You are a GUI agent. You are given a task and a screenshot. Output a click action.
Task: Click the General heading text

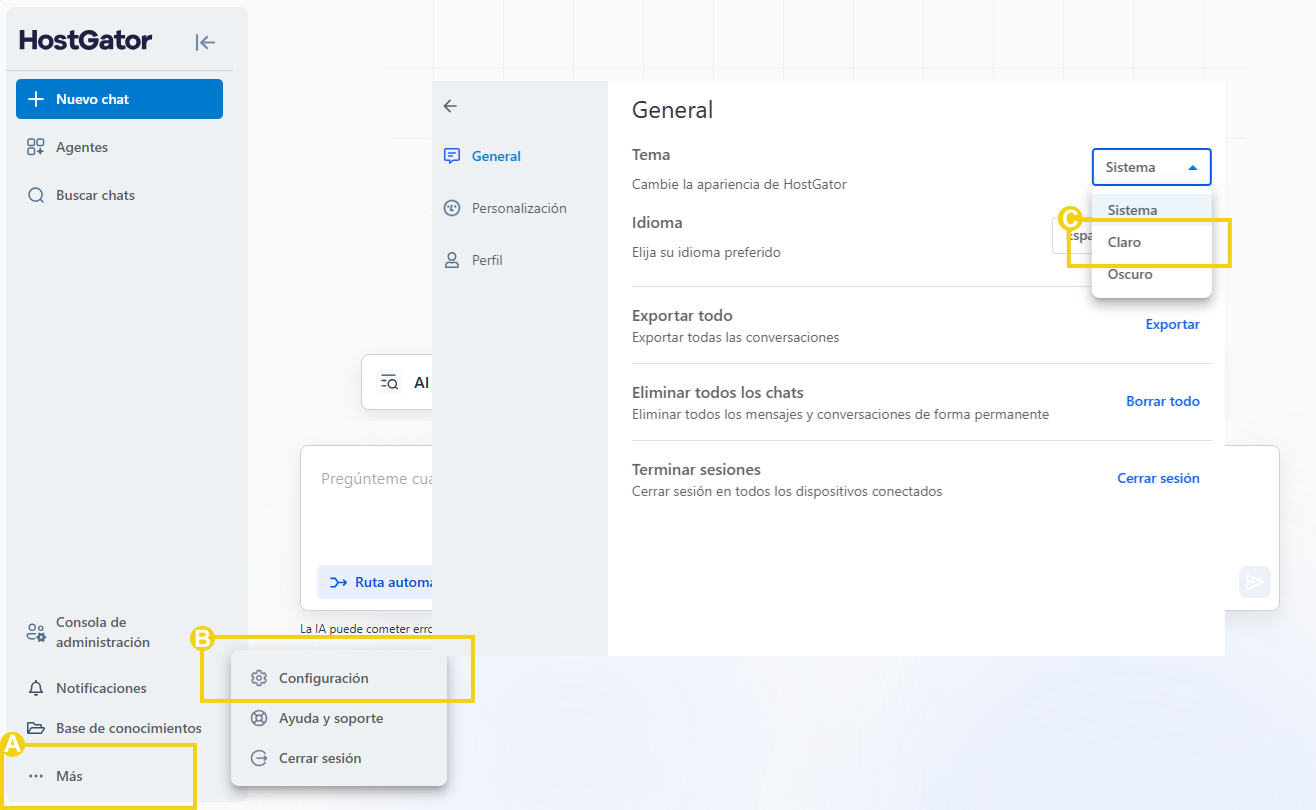pos(673,110)
